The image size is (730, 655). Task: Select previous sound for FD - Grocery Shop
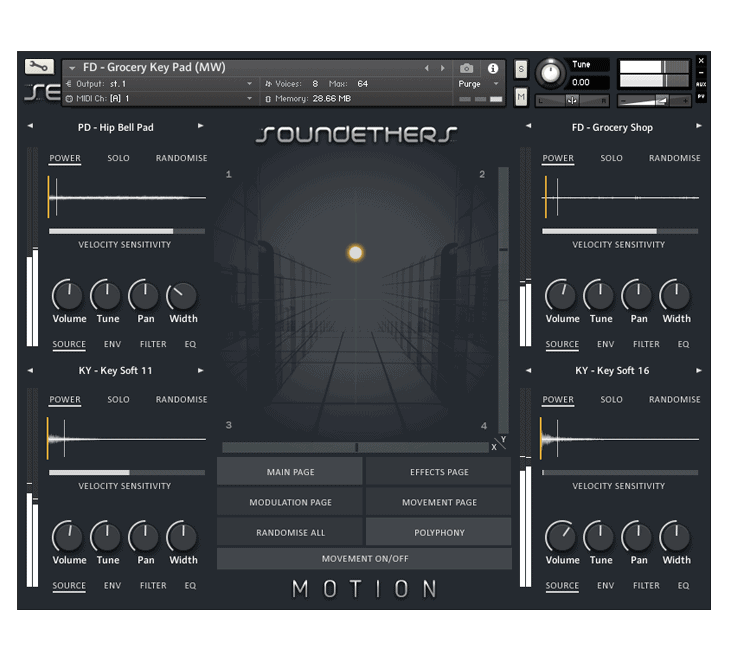(x=528, y=126)
